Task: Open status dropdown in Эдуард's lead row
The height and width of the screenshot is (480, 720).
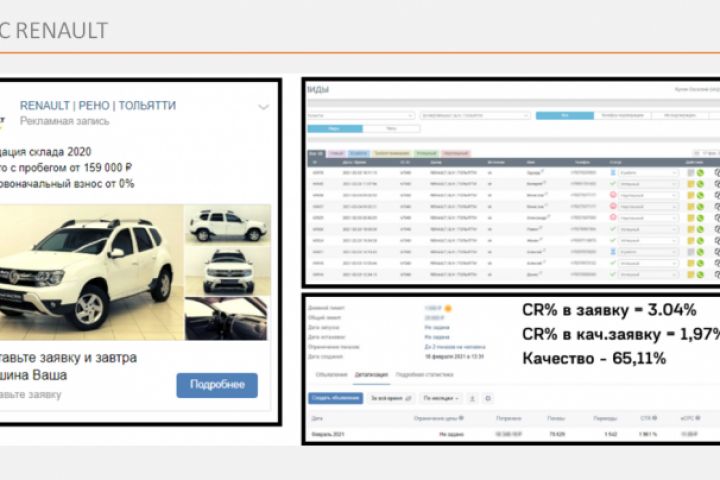Action: tap(648, 173)
